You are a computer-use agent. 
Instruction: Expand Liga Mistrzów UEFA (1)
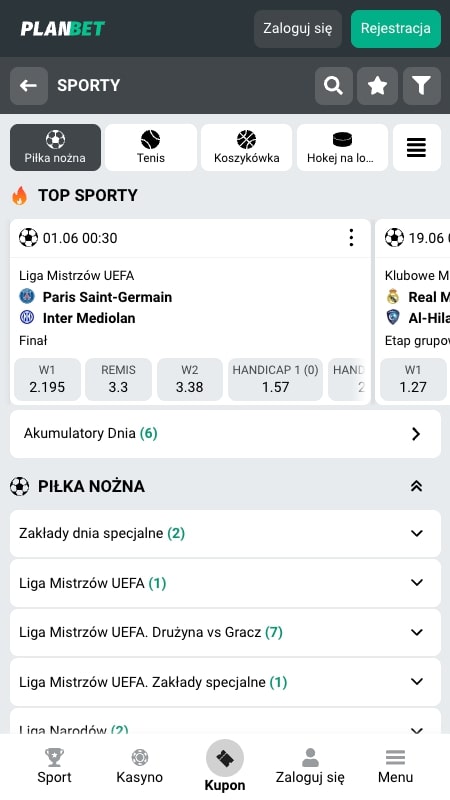pos(226,583)
